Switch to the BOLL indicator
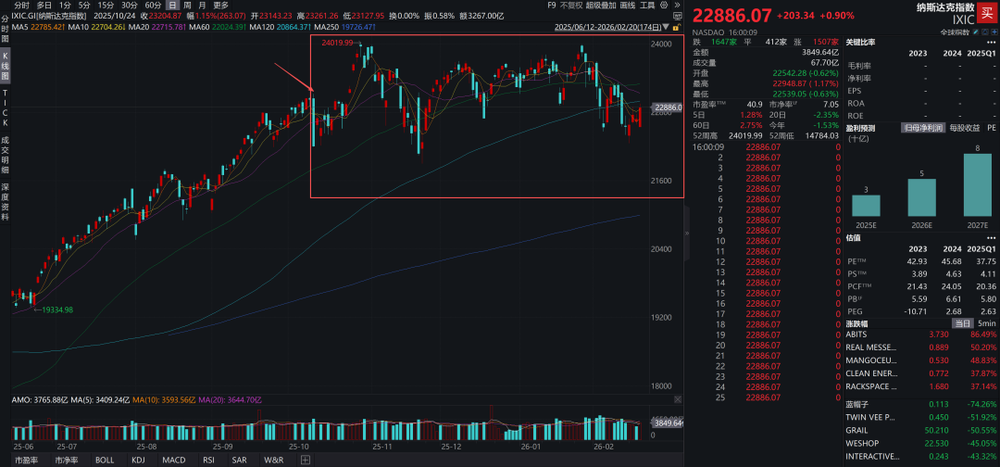The image size is (1000, 467). coord(104,460)
